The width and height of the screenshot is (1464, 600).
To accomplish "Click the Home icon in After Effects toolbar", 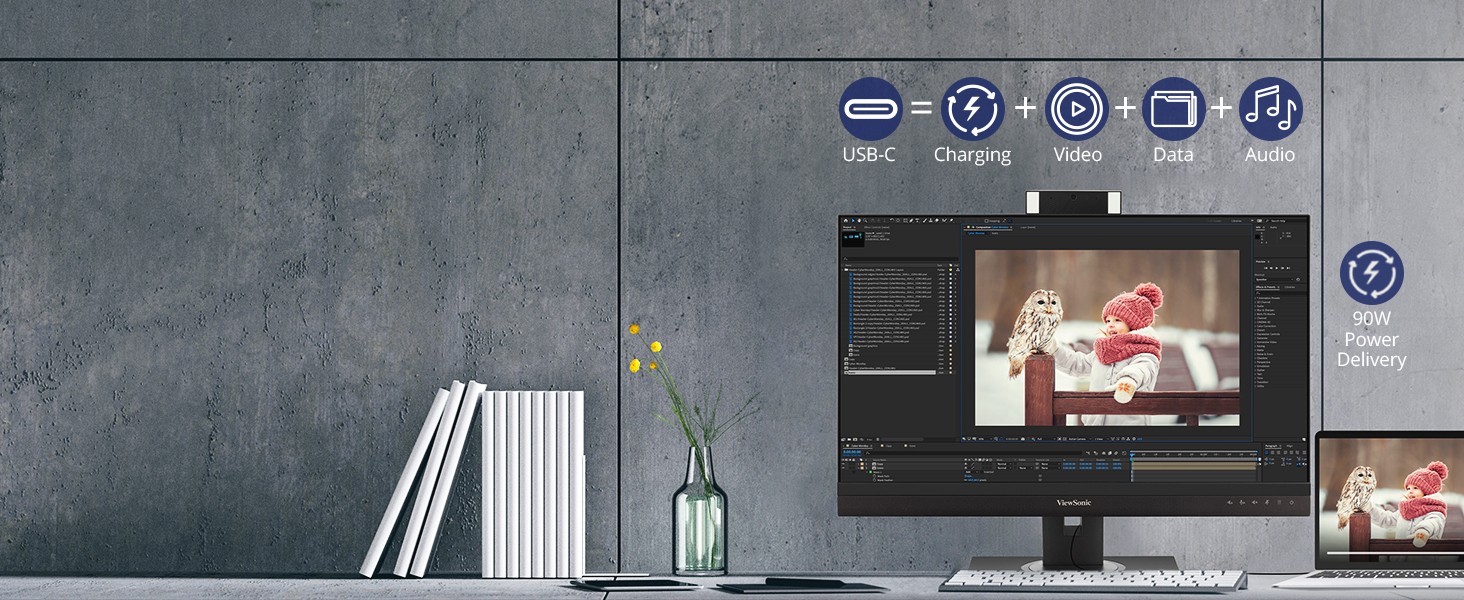I will pyautogui.click(x=845, y=220).
